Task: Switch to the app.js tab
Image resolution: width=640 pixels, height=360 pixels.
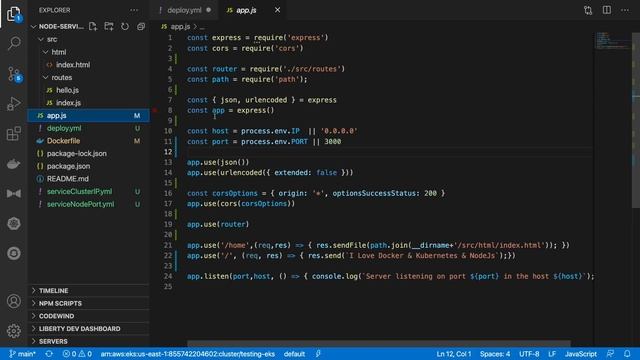Action: [246, 10]
